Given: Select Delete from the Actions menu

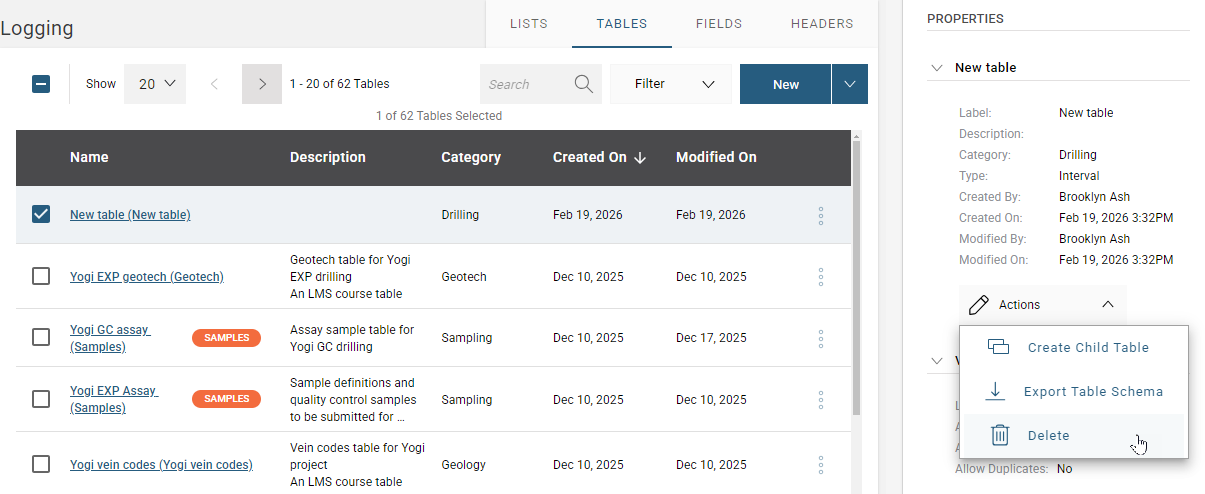Looking at the screenshot, I should [1048, 436].
